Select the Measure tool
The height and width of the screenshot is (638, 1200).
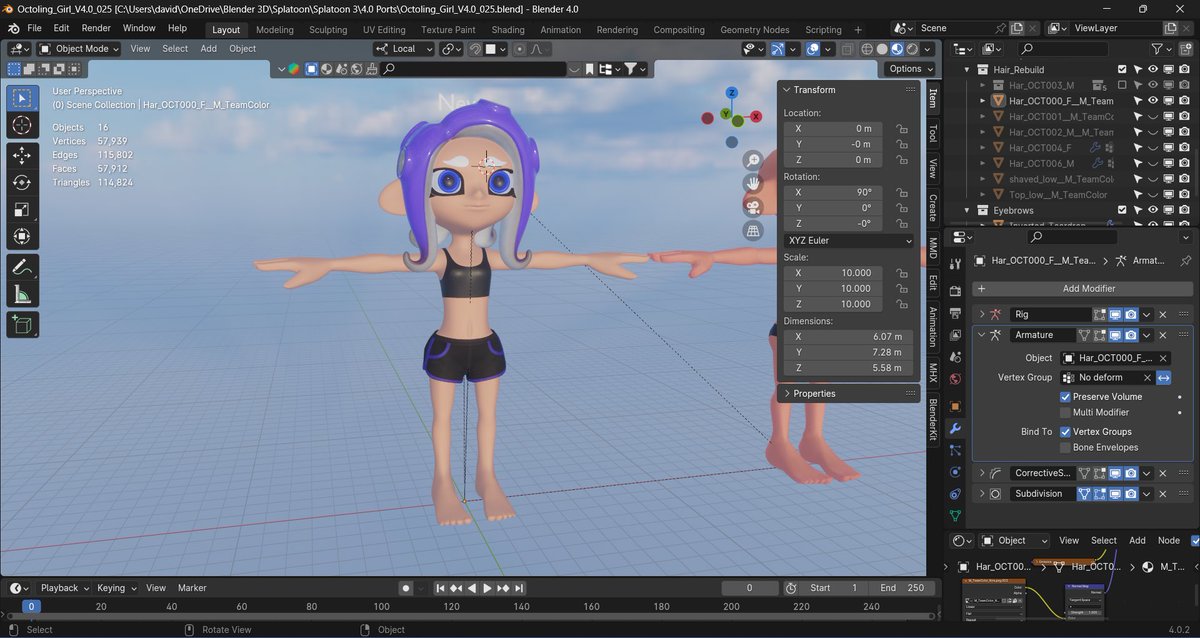(23, 294)
